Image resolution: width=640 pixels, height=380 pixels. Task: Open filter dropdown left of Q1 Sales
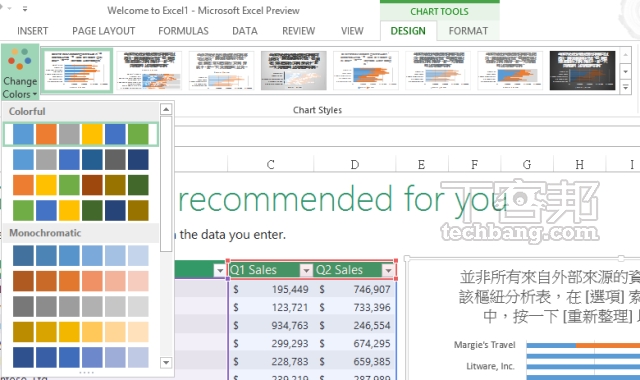220,270
